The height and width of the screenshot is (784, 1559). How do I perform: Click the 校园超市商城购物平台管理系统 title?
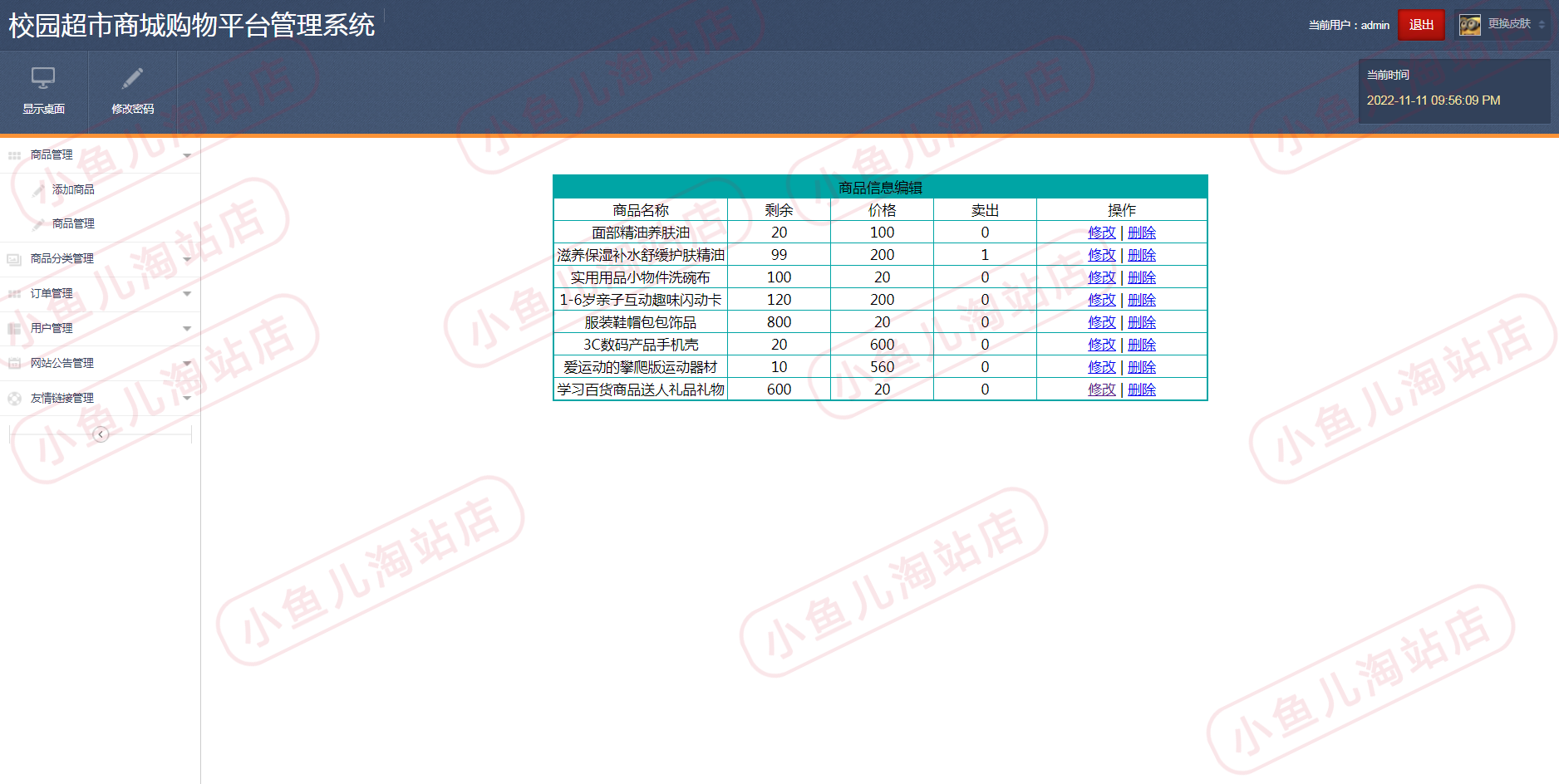point(192,25)
